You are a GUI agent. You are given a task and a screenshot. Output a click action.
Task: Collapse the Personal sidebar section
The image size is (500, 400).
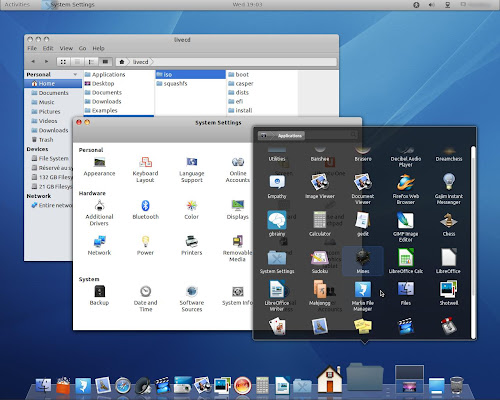[x=75, y=74]
